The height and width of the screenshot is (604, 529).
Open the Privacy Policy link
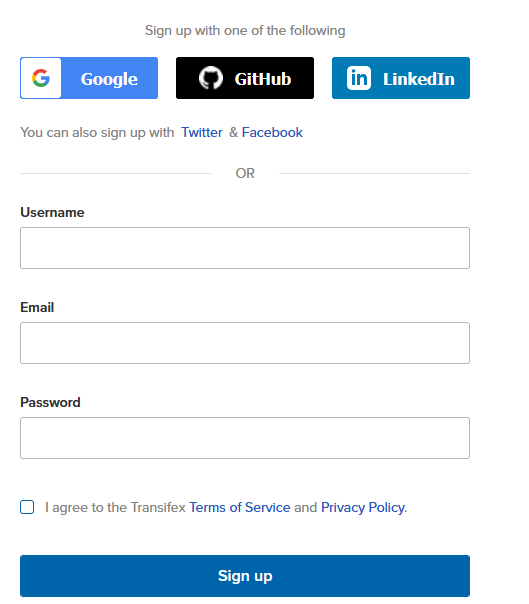(363, 508)
